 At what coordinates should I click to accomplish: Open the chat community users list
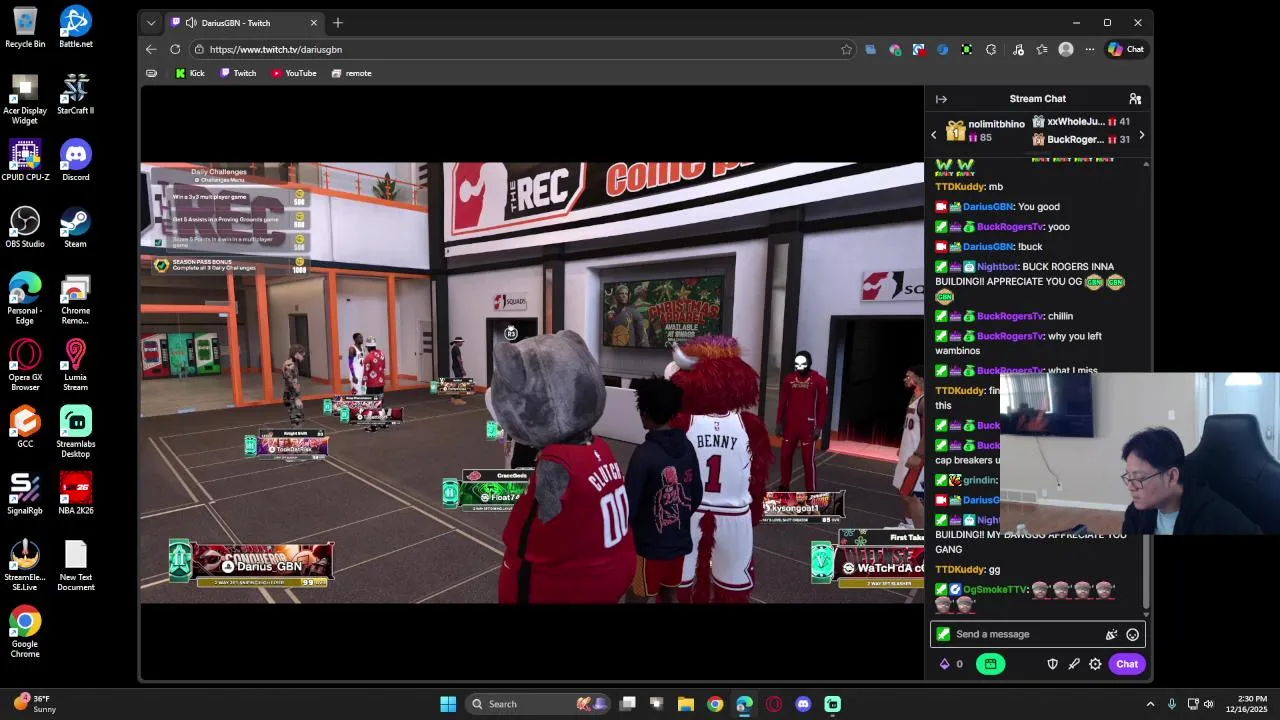pyautogui.click(x=1135, y=99)
